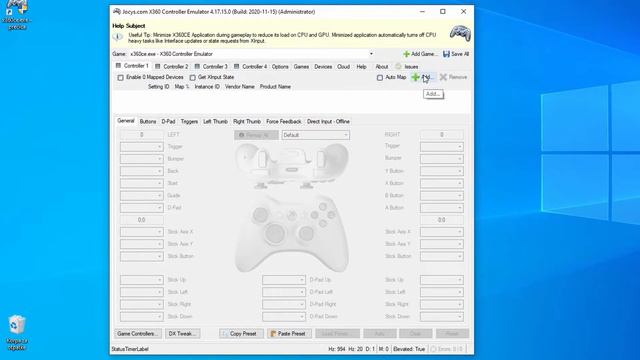Screen dimensions: 640x360
Task: Click the Vendor Name column header
Action: pos(240,87)
